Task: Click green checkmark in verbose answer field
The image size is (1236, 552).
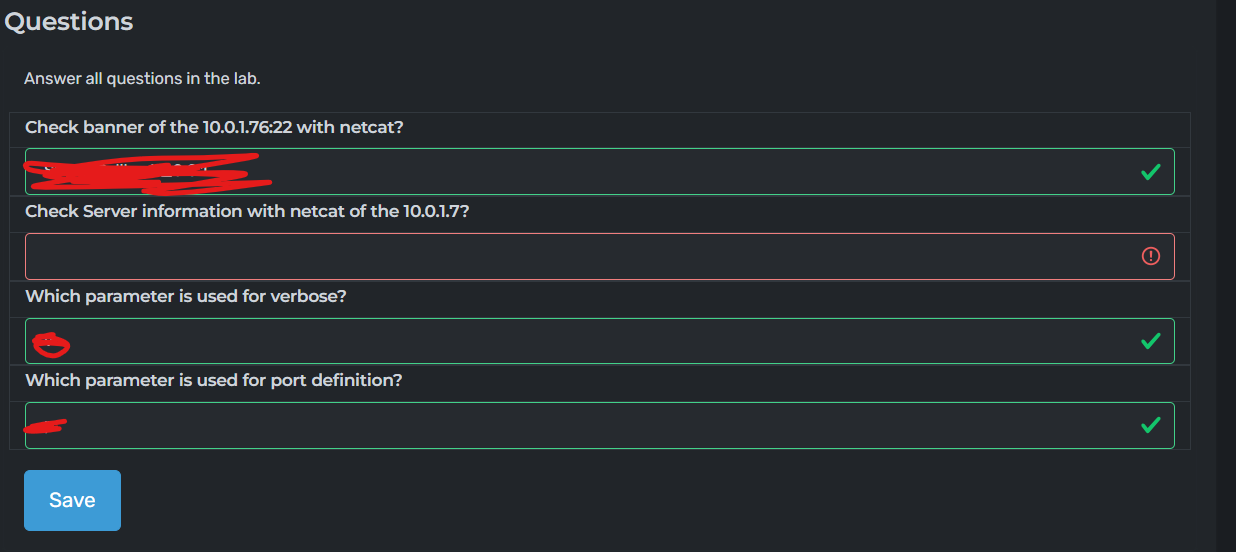Action: point(1150,341)
